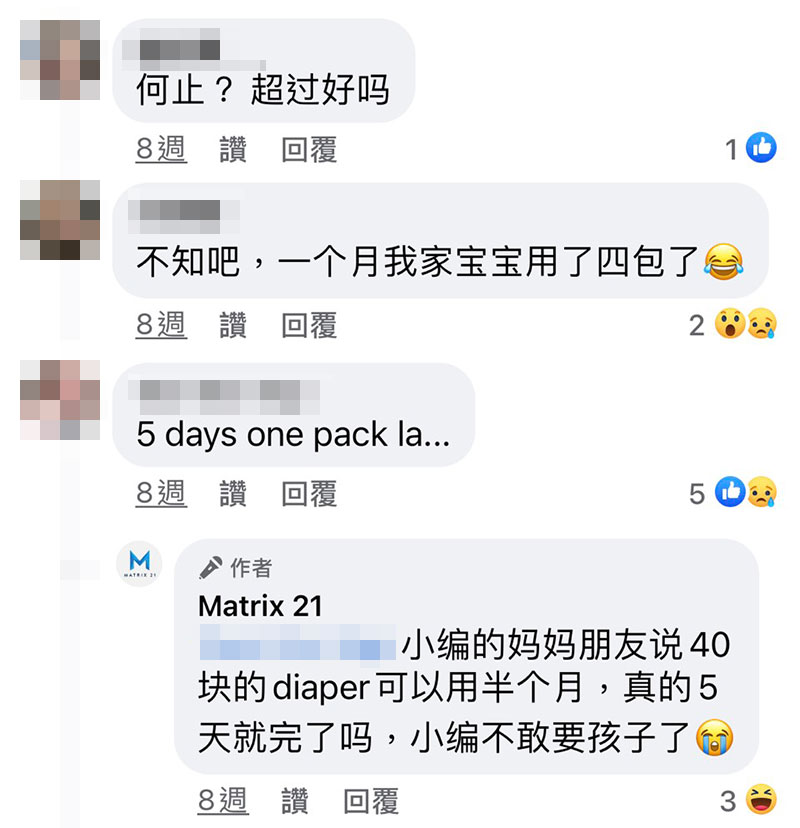This screenshot has height=828, width=800.
Task: Click the blurred tagged name in Matrix 21 reply
Action: click(298, 642)
